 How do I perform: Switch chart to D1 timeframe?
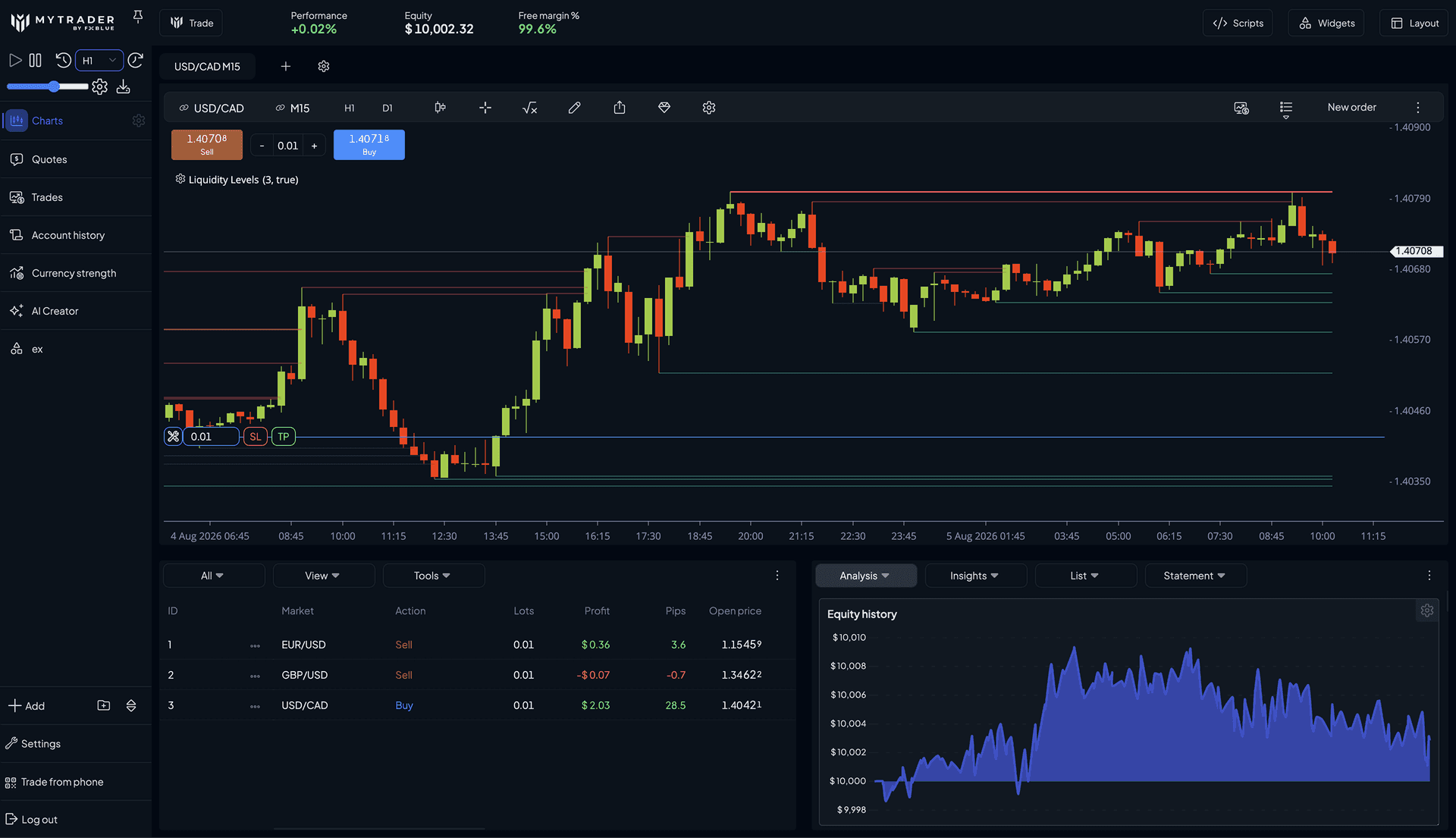[388, 108]
